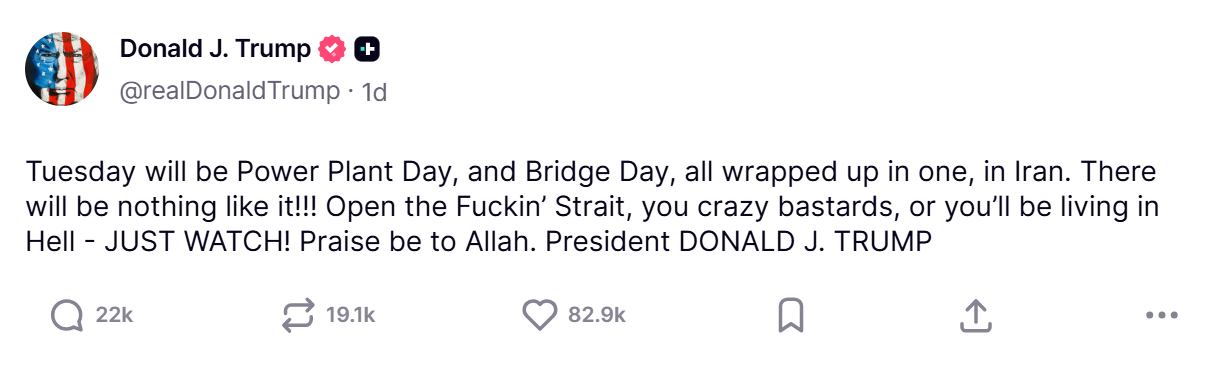1232x368 pixels.
Task: Bookmark this post
Action: coord(790,316)
